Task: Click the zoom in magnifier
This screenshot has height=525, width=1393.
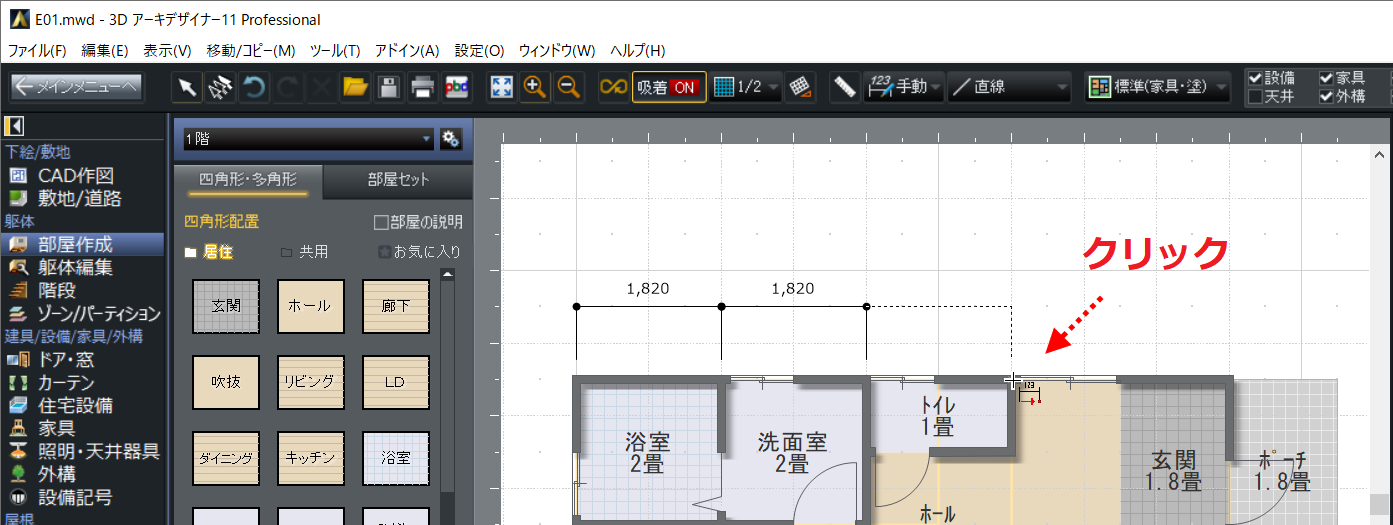Action: click(535, 87)
